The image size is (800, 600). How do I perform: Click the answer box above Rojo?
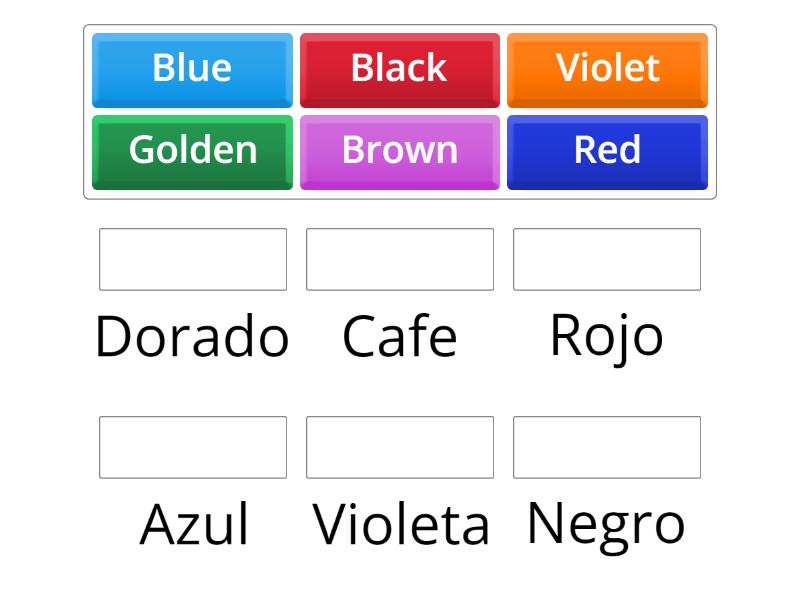[606, 259]
